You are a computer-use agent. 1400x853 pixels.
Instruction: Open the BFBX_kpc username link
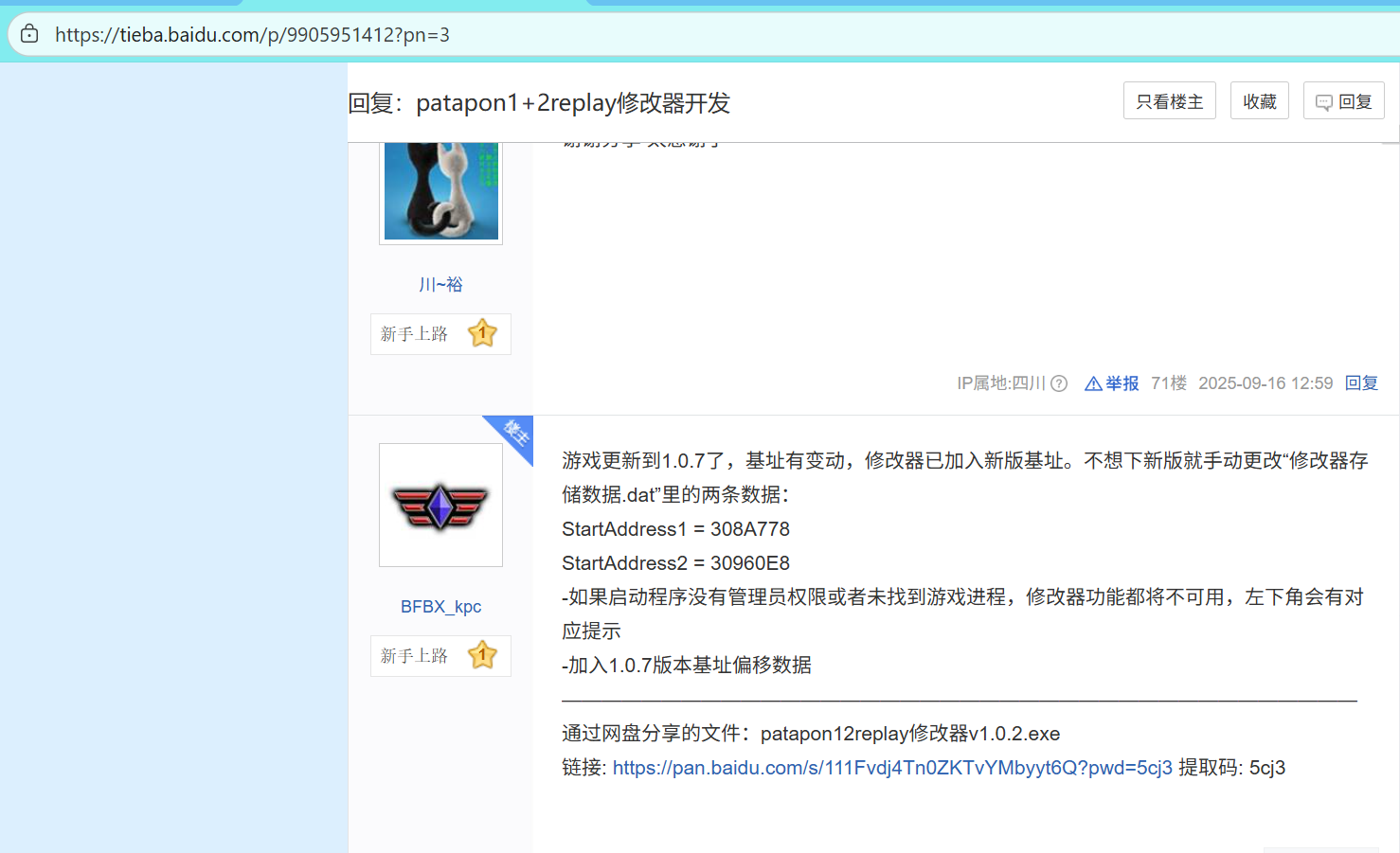point(440,607)
